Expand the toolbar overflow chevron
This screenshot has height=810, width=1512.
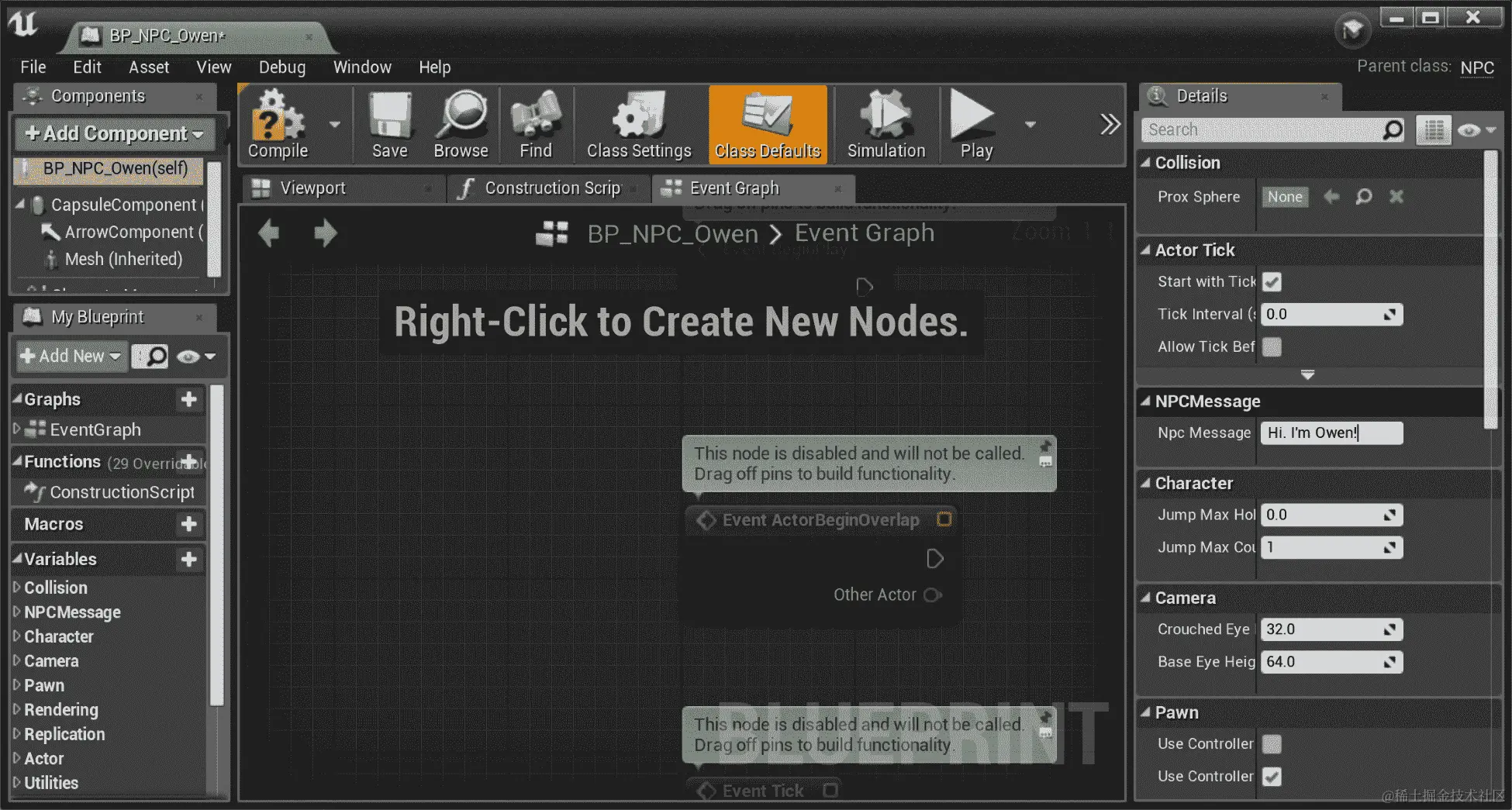1110,124
